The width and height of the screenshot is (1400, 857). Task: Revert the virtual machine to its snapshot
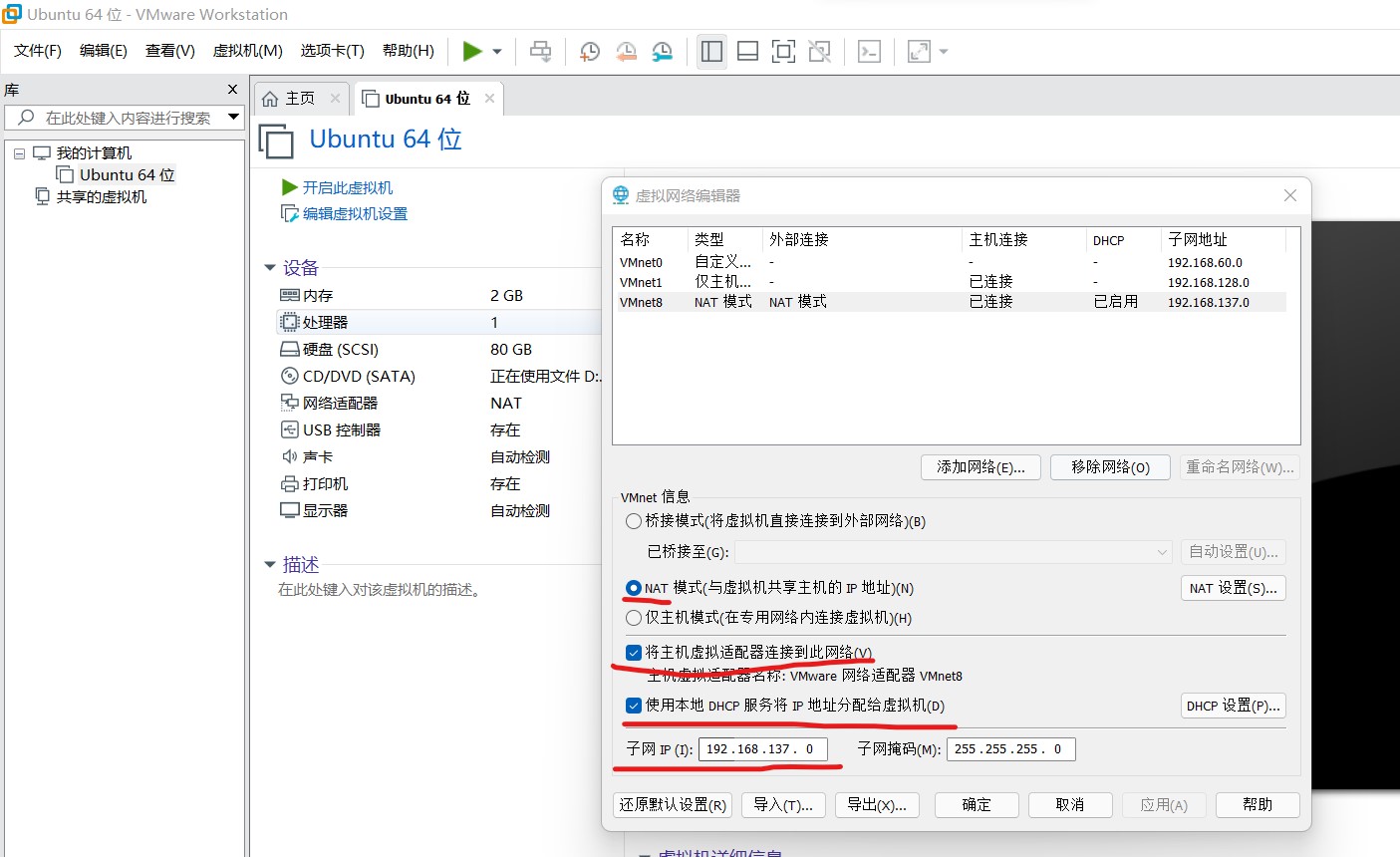click(x=626, y=50)
